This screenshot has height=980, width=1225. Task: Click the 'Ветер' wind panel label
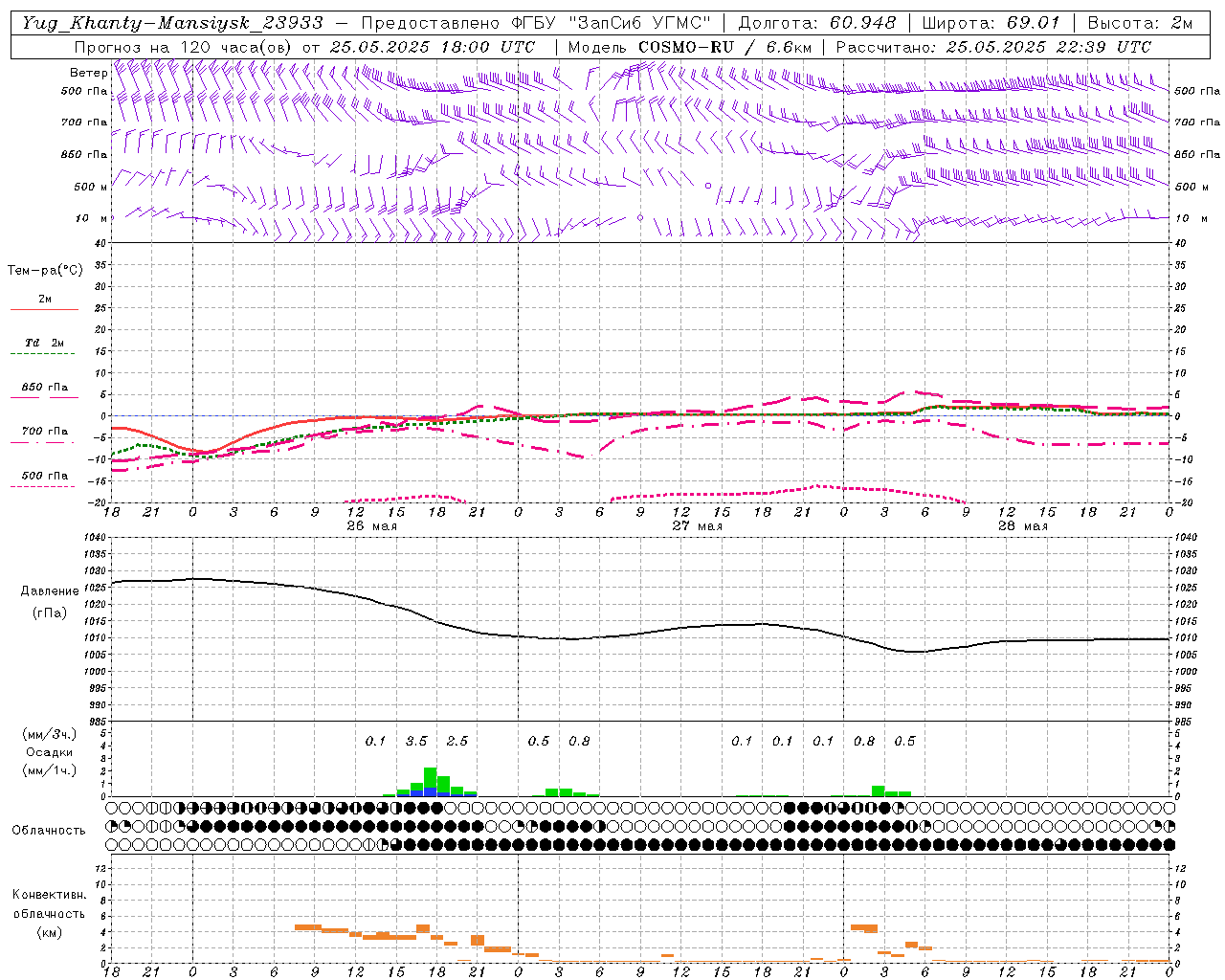click(89, 73)
